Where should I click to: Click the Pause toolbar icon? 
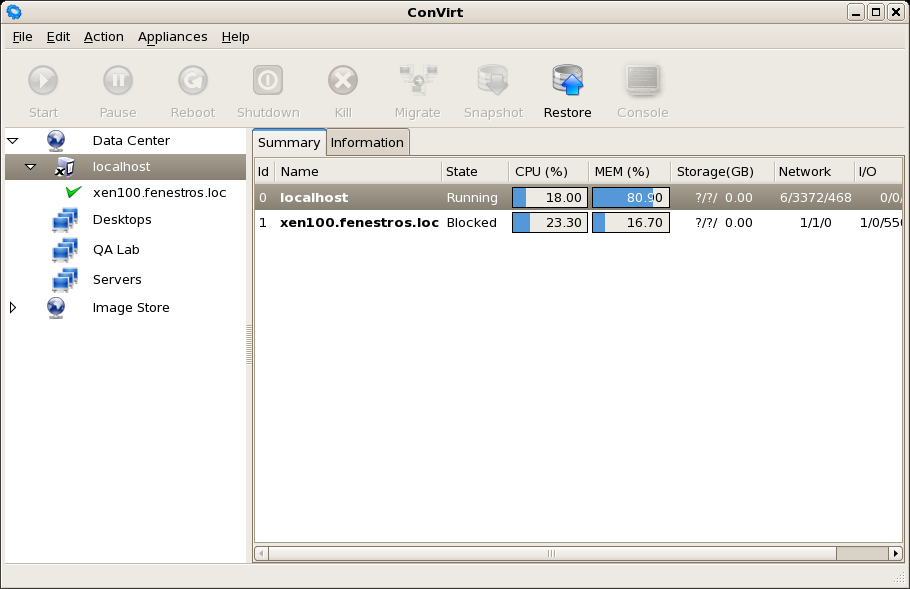pos(118,81)
